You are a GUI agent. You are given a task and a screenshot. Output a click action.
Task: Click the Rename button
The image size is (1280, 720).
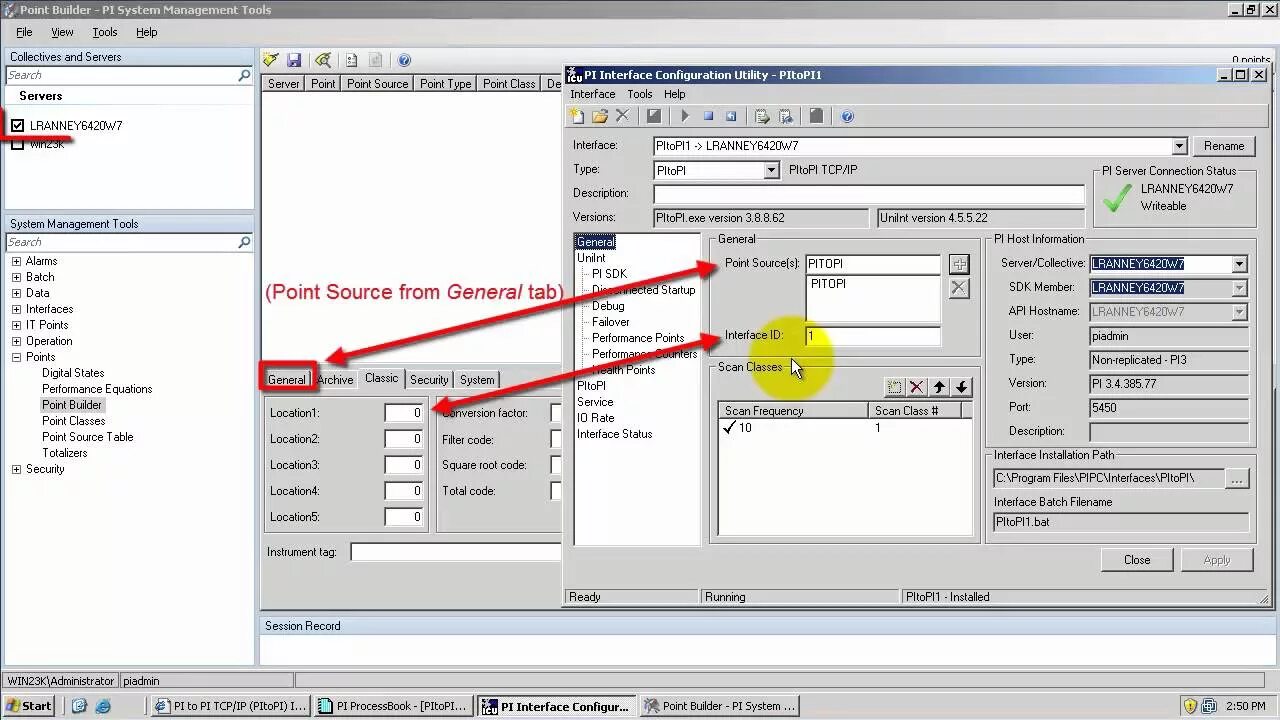[x=1224, y=146]
